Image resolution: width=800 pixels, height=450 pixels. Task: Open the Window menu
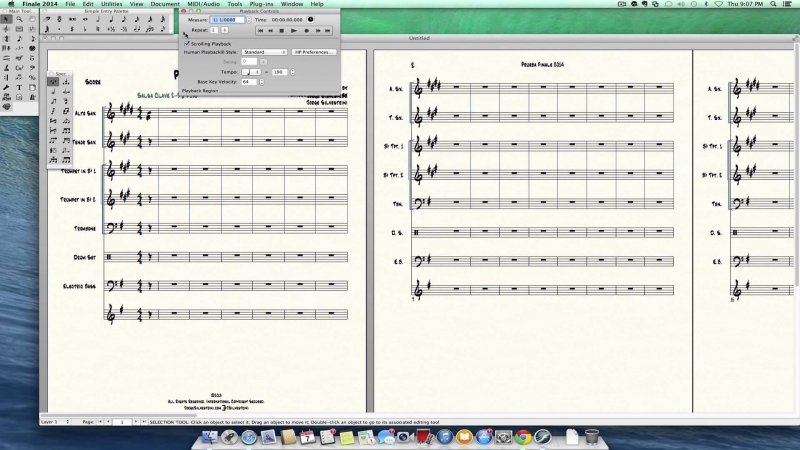tap(292, 4)
